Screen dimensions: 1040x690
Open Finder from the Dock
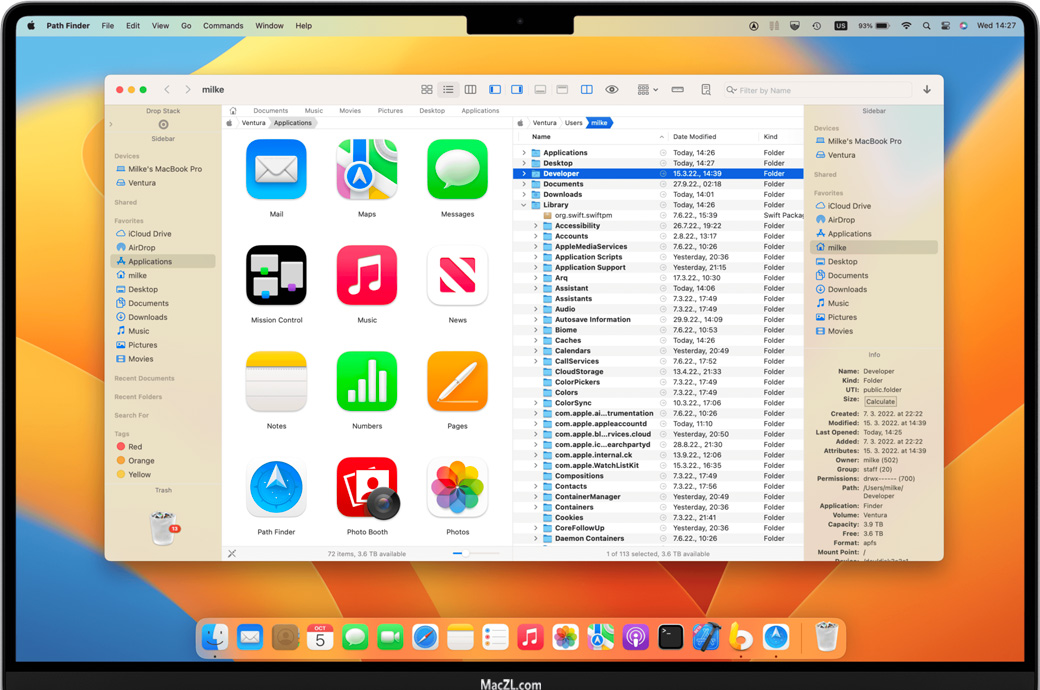215,638
